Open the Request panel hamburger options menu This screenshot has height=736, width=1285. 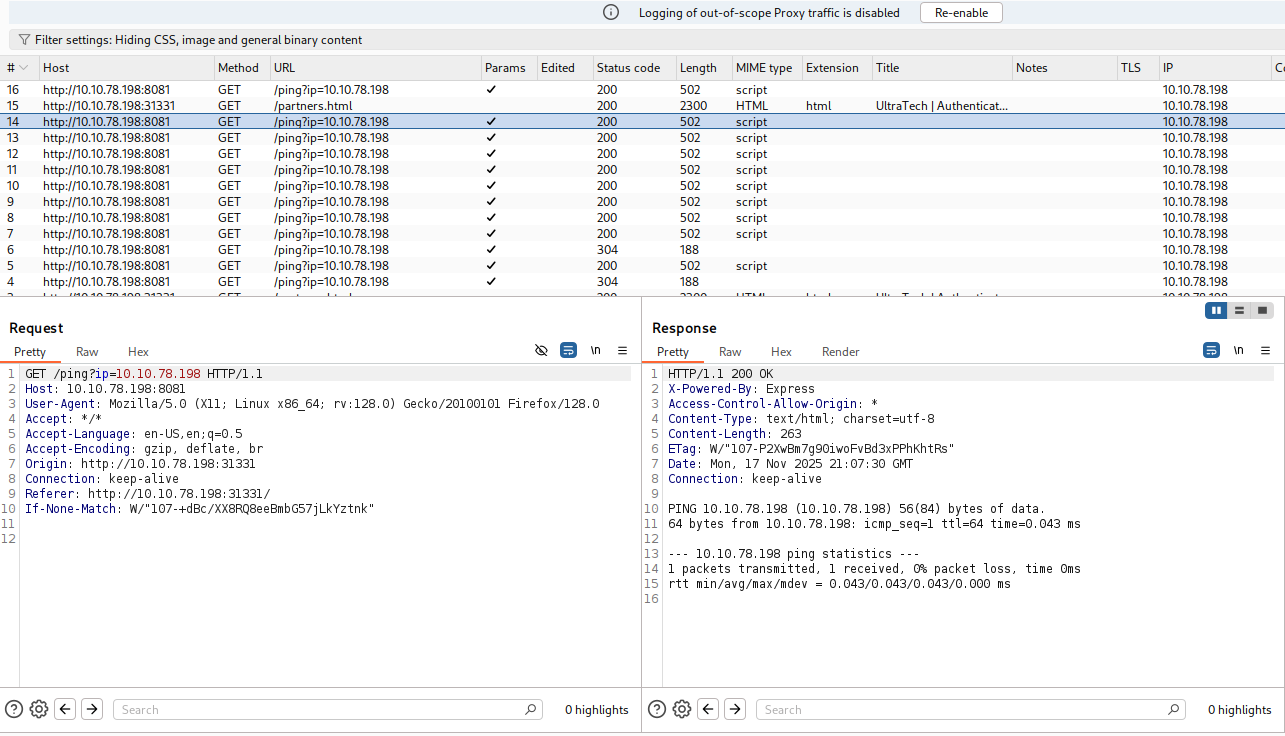(x=622, y=350)
